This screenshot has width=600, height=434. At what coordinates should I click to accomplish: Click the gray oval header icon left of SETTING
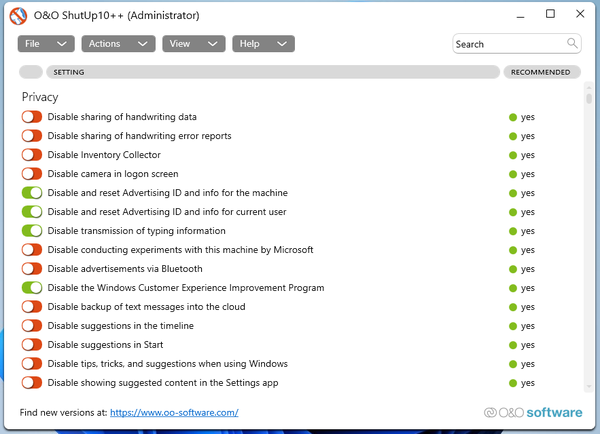tap(30, 72)
